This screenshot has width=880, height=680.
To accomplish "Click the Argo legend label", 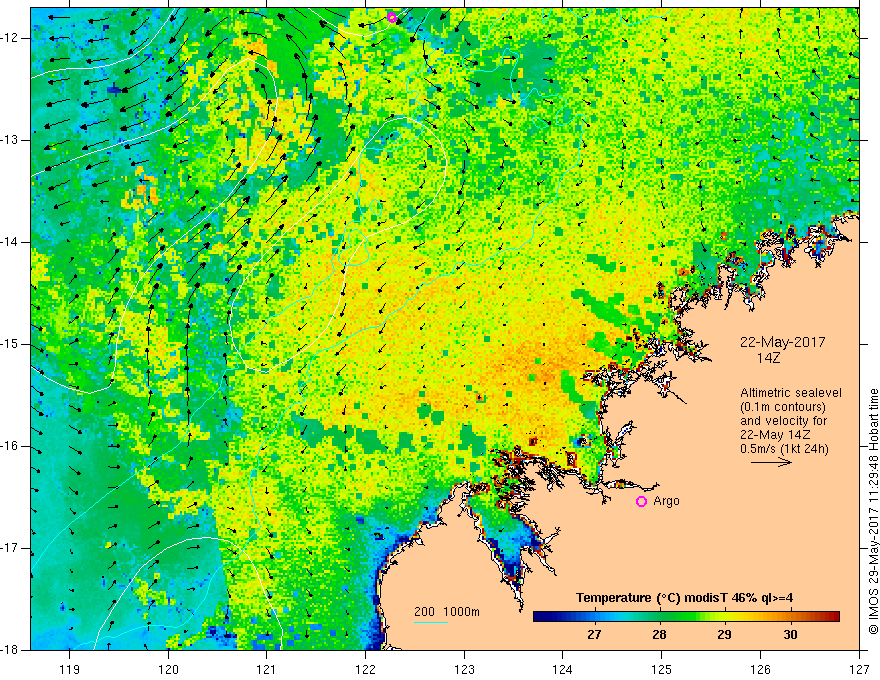I will (666, 501).
